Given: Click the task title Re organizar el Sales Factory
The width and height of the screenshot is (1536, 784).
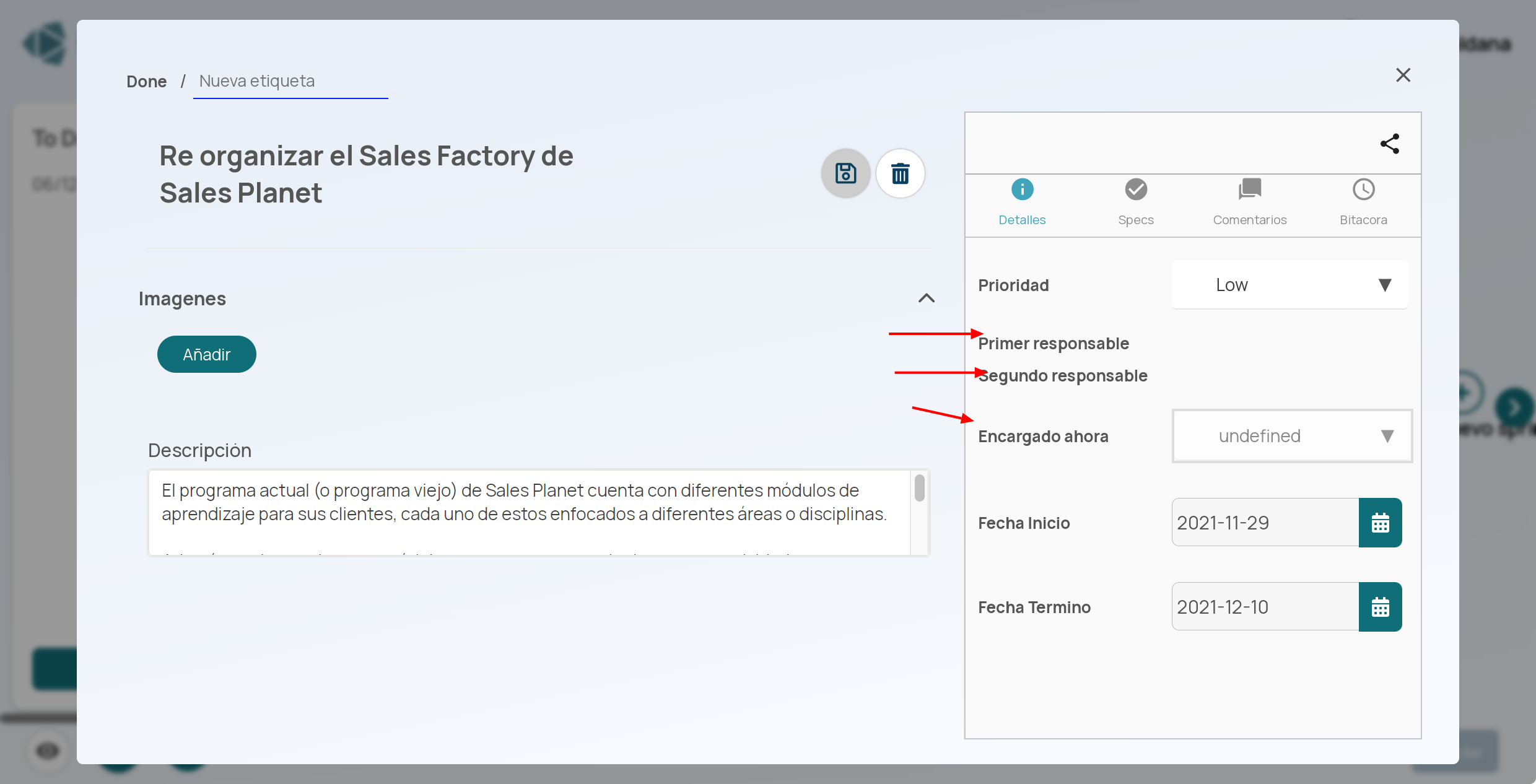Looking at the screenshot, I should point(366,174).
